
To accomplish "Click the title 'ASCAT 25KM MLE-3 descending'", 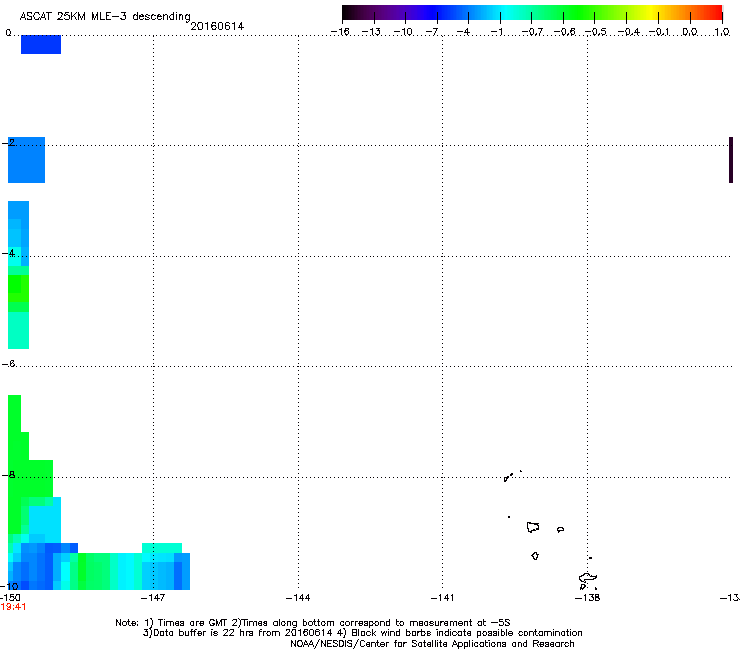I will click(x=105, y=16).
